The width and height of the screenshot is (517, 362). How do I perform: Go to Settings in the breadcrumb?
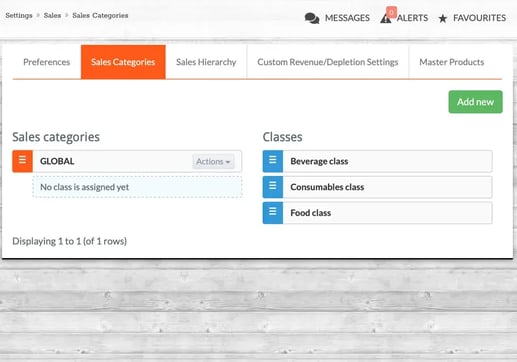tap(19, 15)
